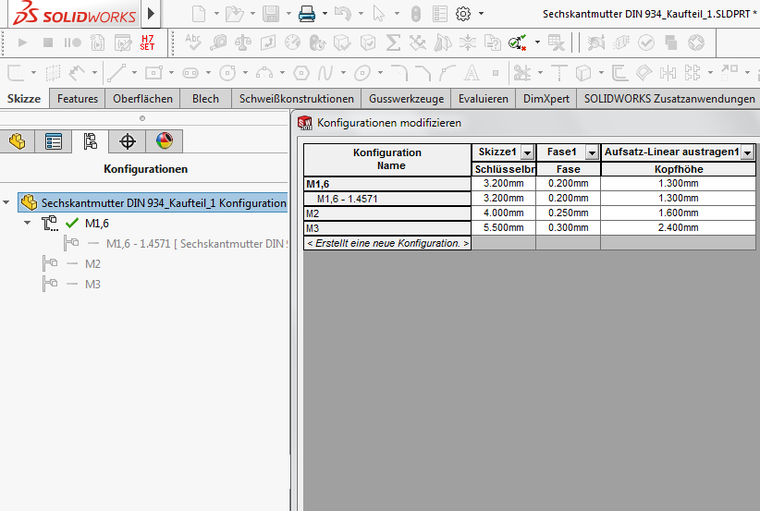Switch to the DimXpert ribbon tab

pos(546,99)
